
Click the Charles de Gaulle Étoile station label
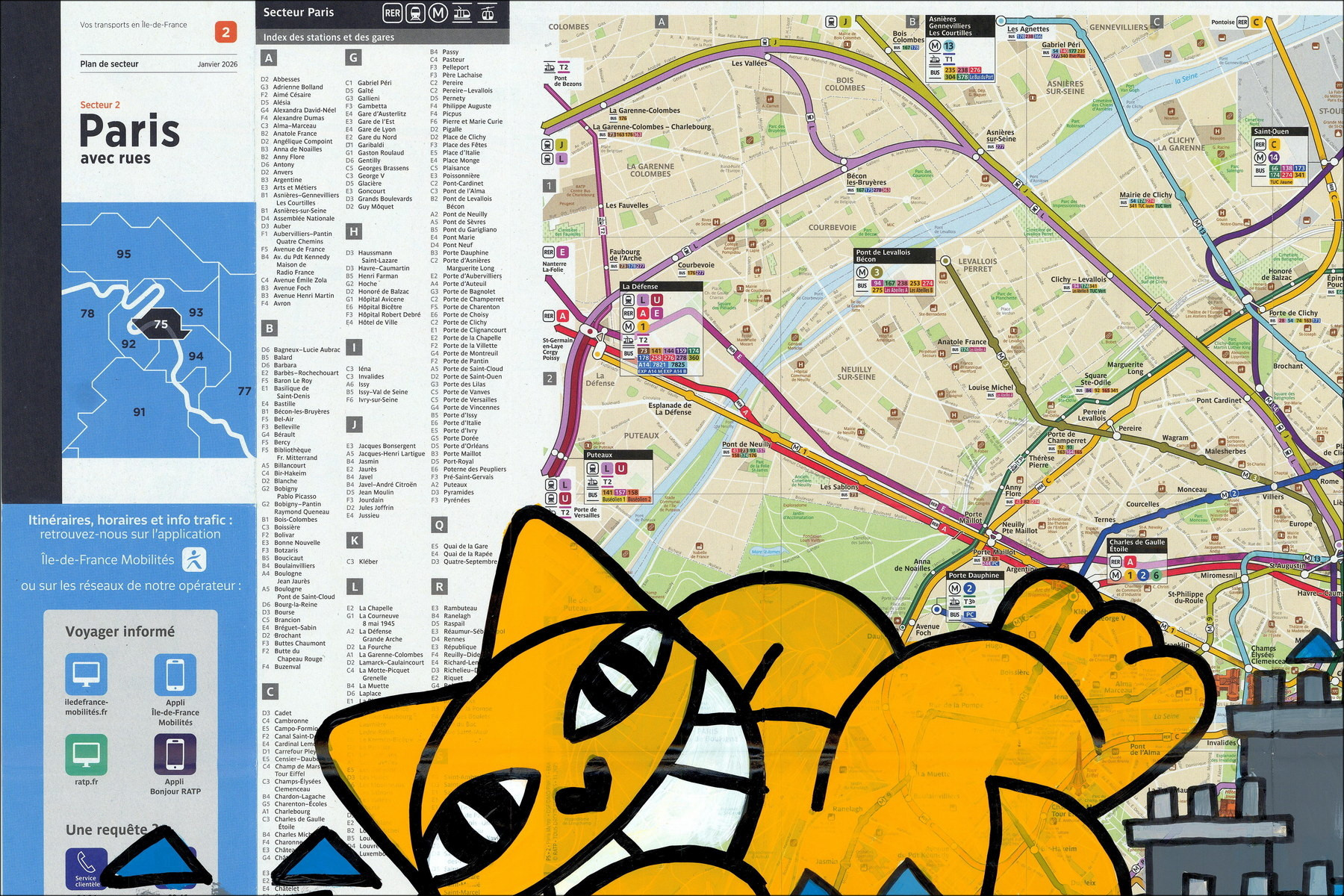point(1136,546)
